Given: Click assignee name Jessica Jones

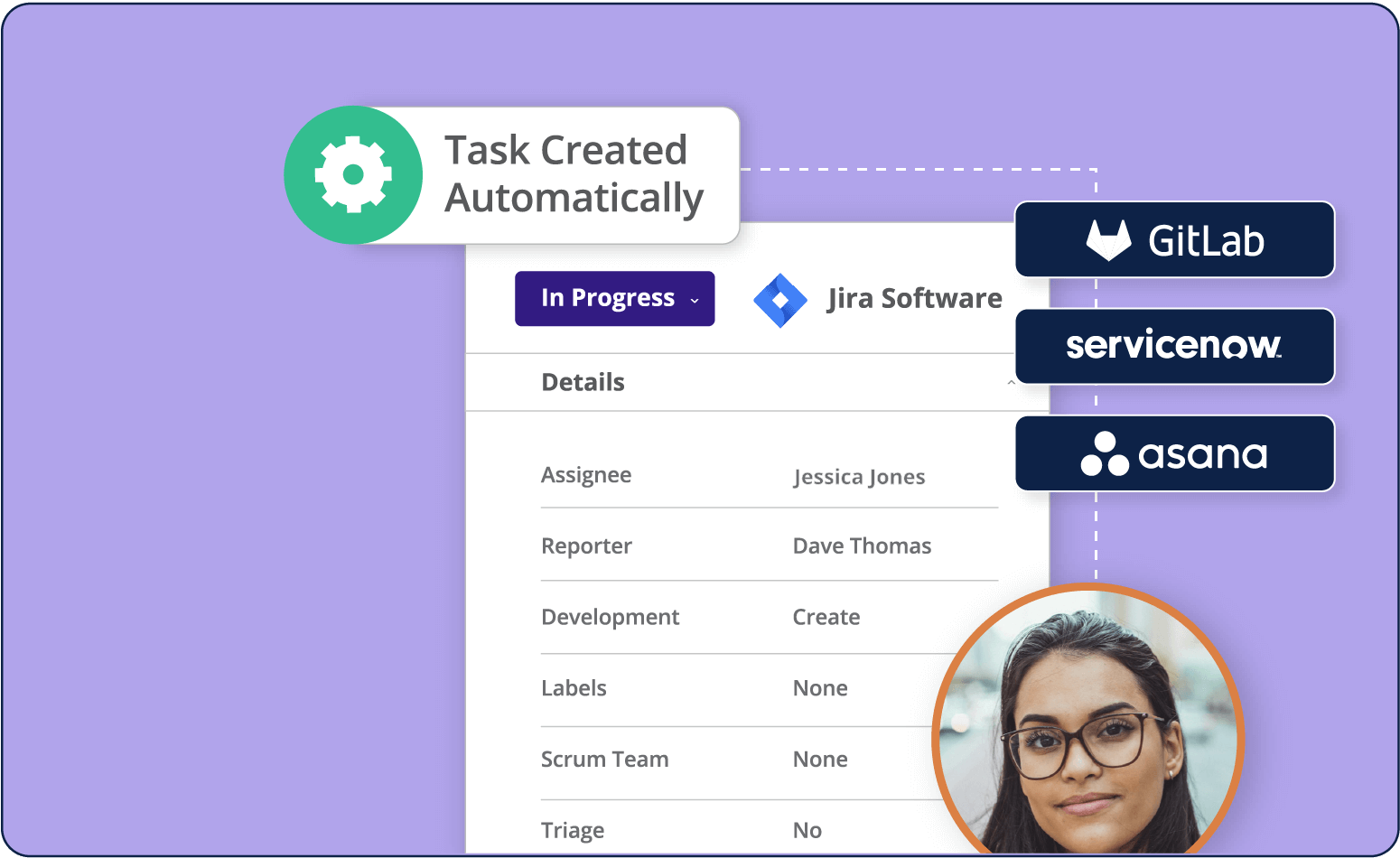Looking at the screenshot, I should 859,477.
